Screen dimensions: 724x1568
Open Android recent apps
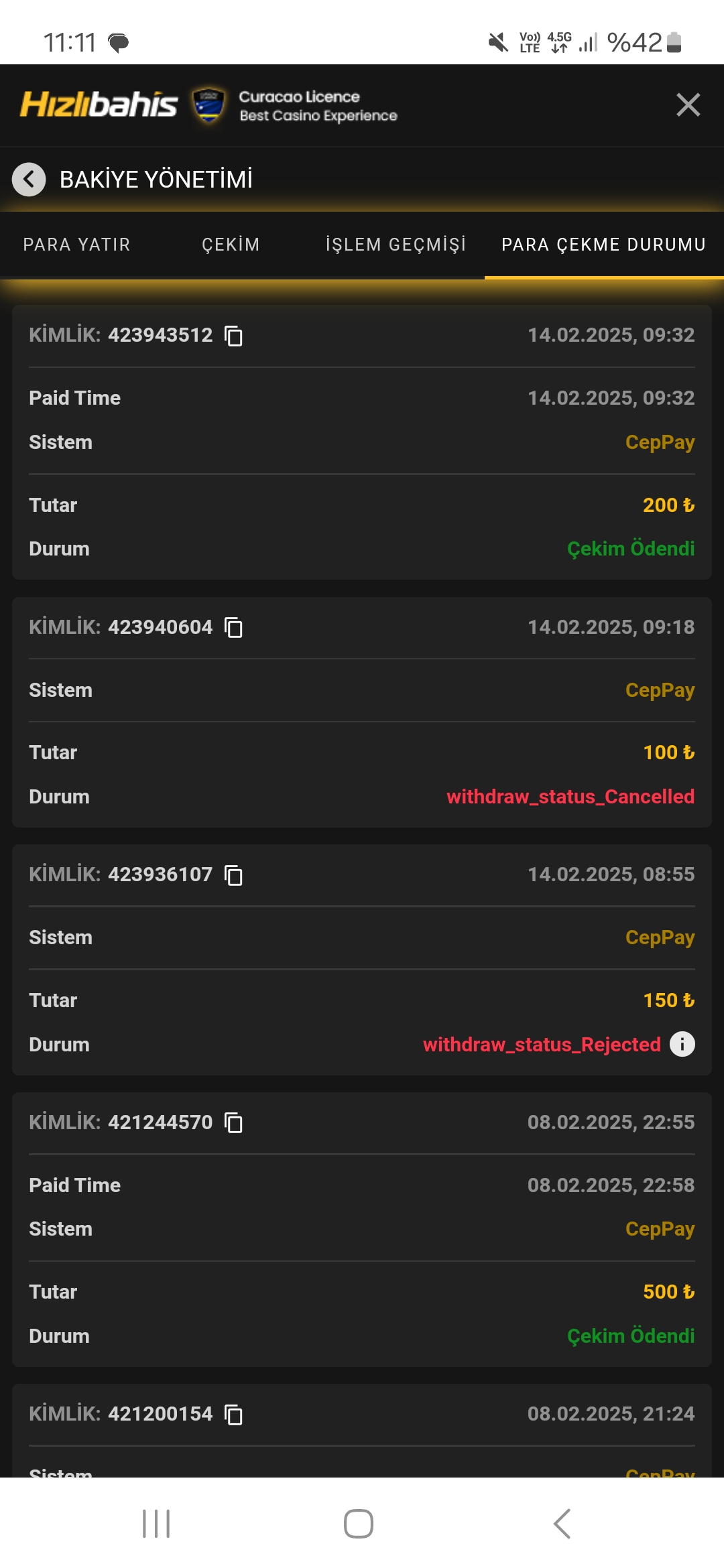(x=156, y=1524)
